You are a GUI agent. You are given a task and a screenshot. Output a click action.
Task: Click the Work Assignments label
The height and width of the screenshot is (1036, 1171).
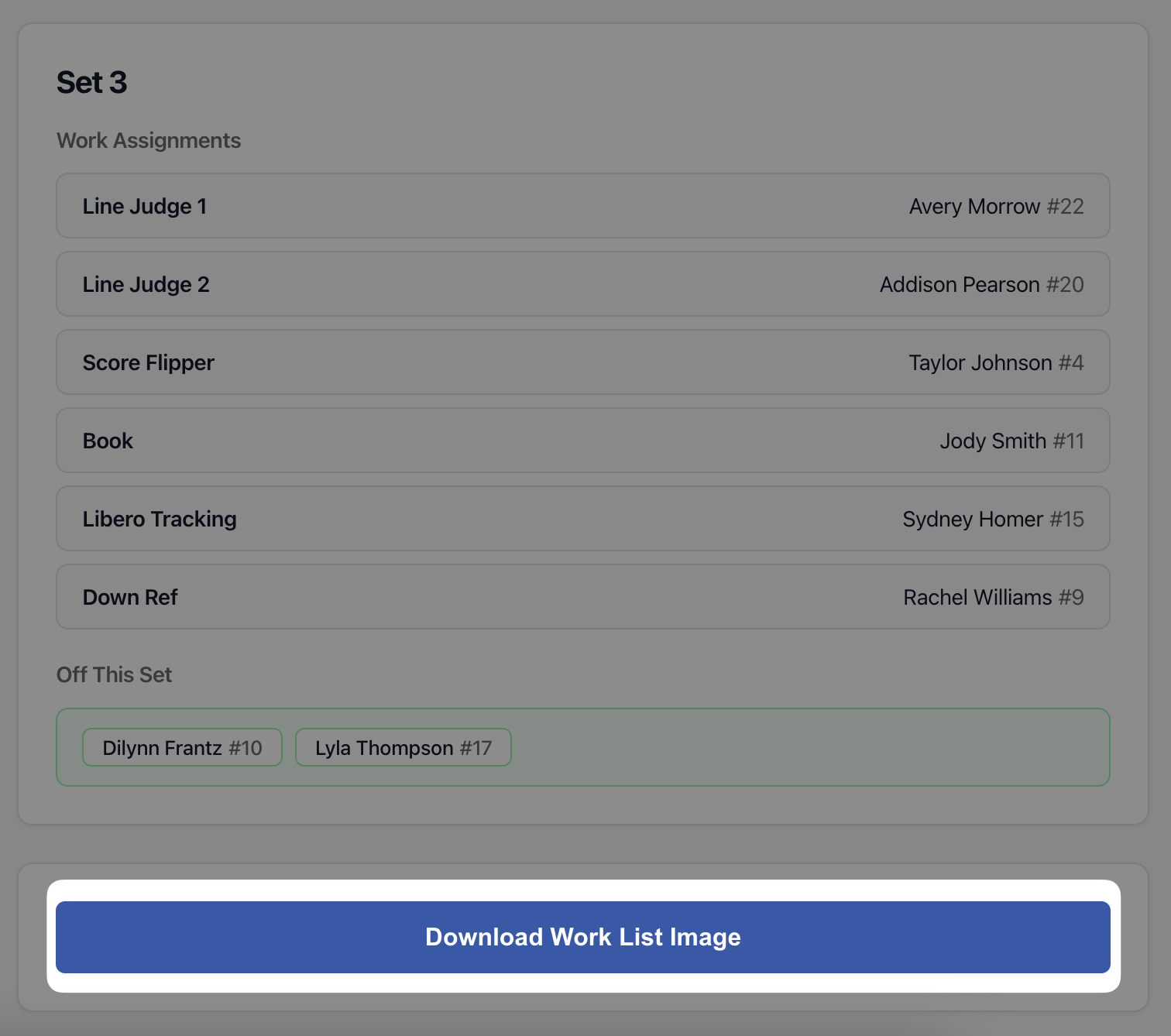click(x=149, y=140)
